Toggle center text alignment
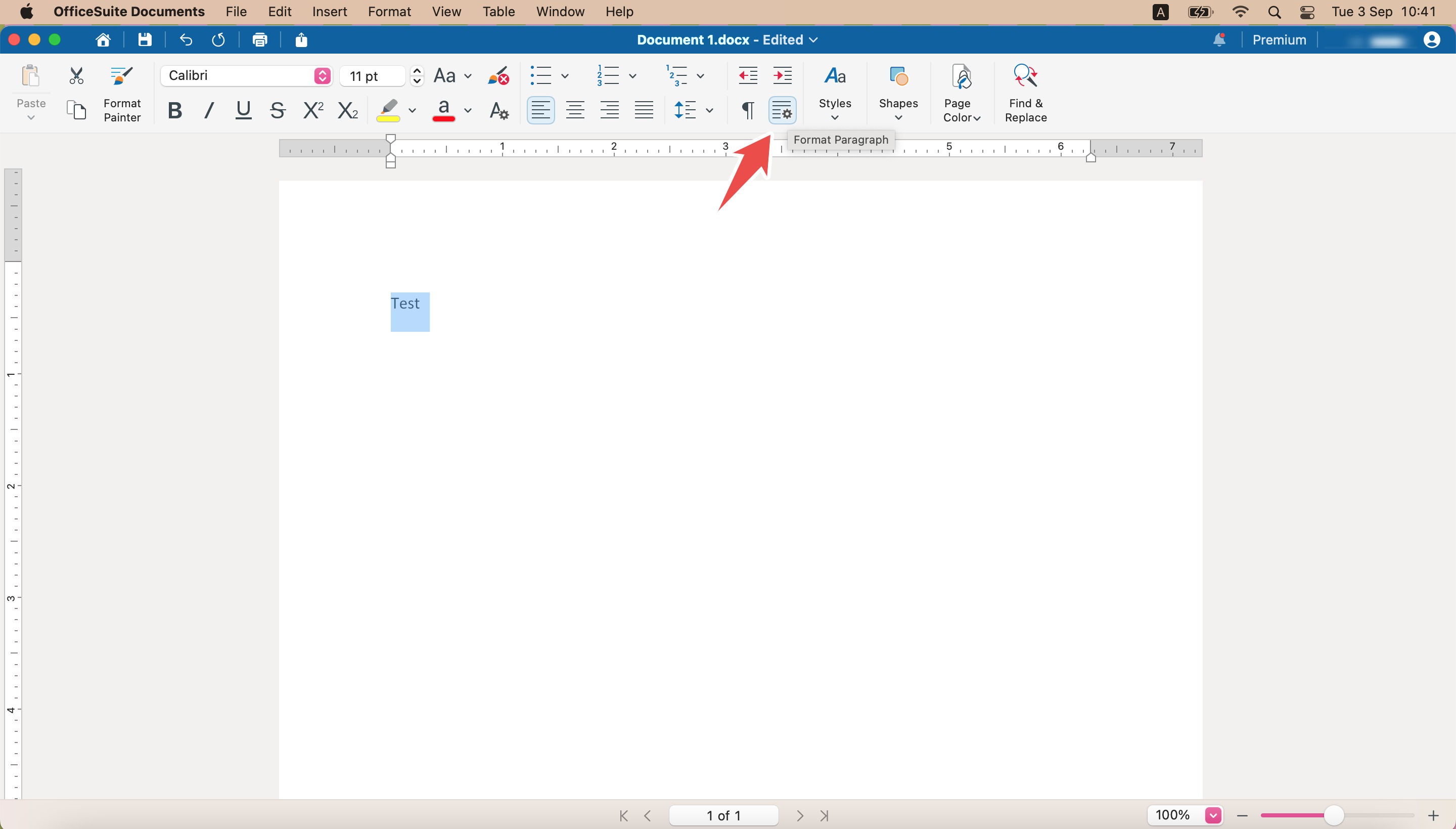Screen dimensions: 1456x829 pyautogui.click(x=575, y=110)
